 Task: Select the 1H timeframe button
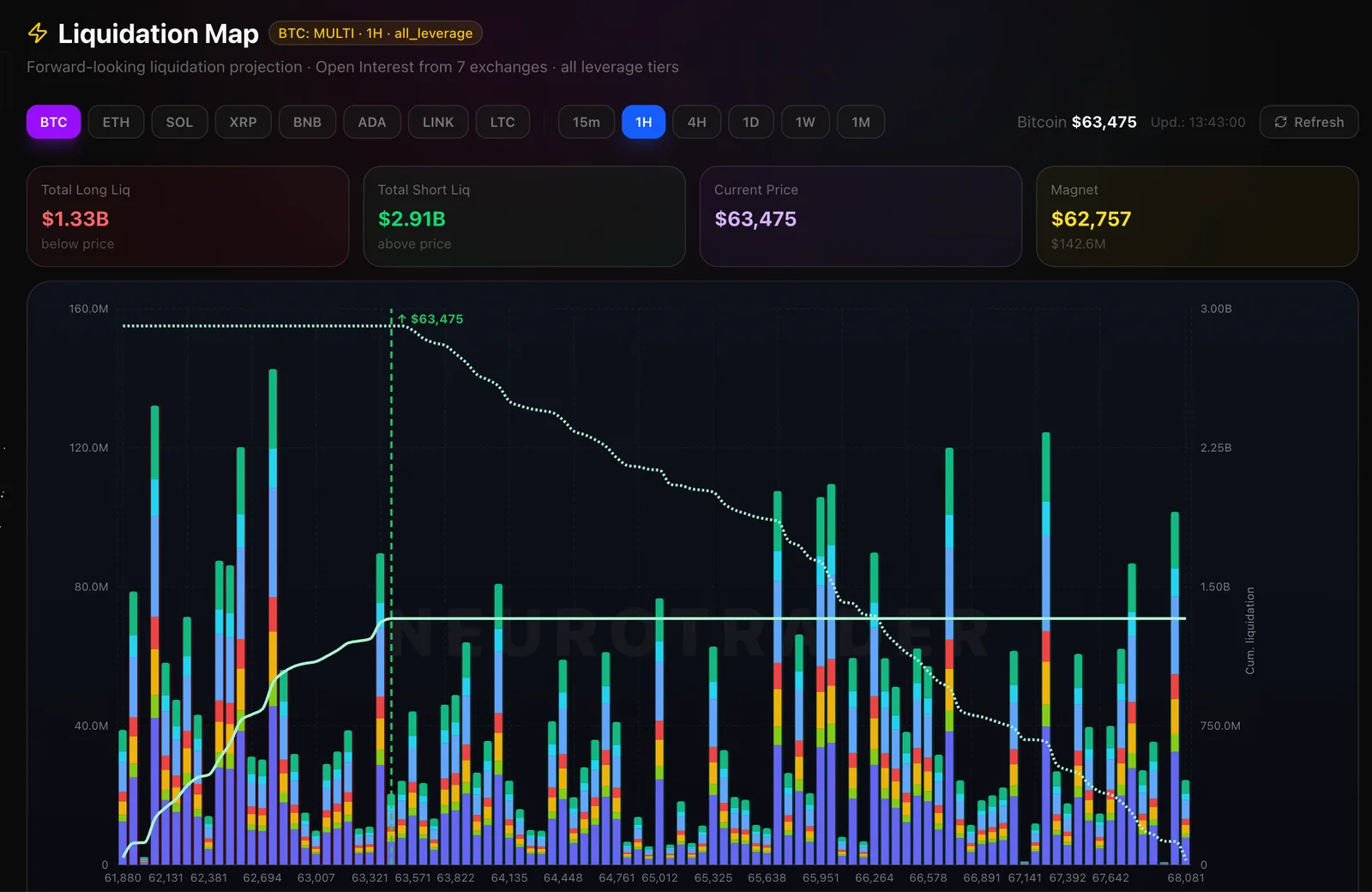click(644, 122)
